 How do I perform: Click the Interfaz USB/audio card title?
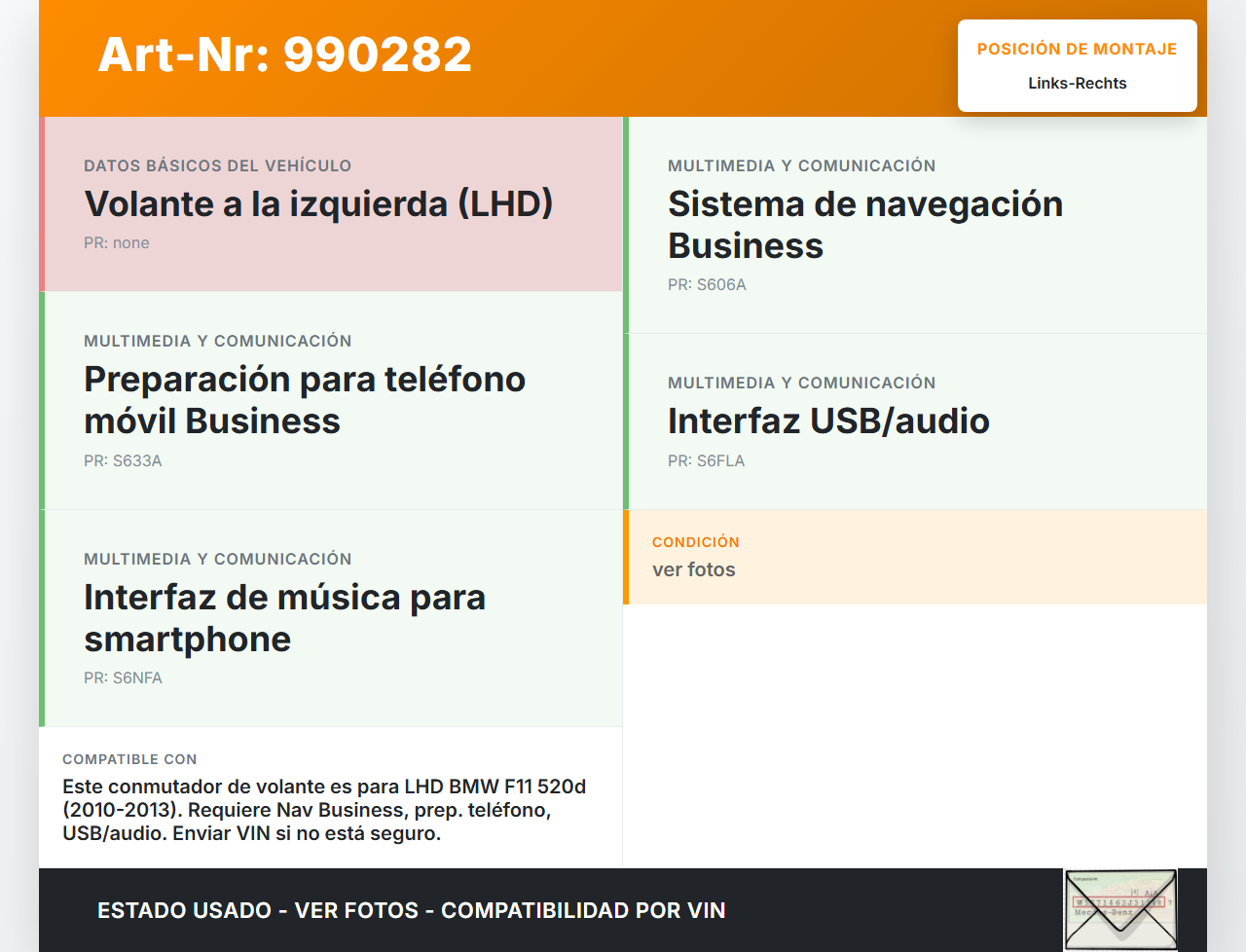click(x=827, y=421)
